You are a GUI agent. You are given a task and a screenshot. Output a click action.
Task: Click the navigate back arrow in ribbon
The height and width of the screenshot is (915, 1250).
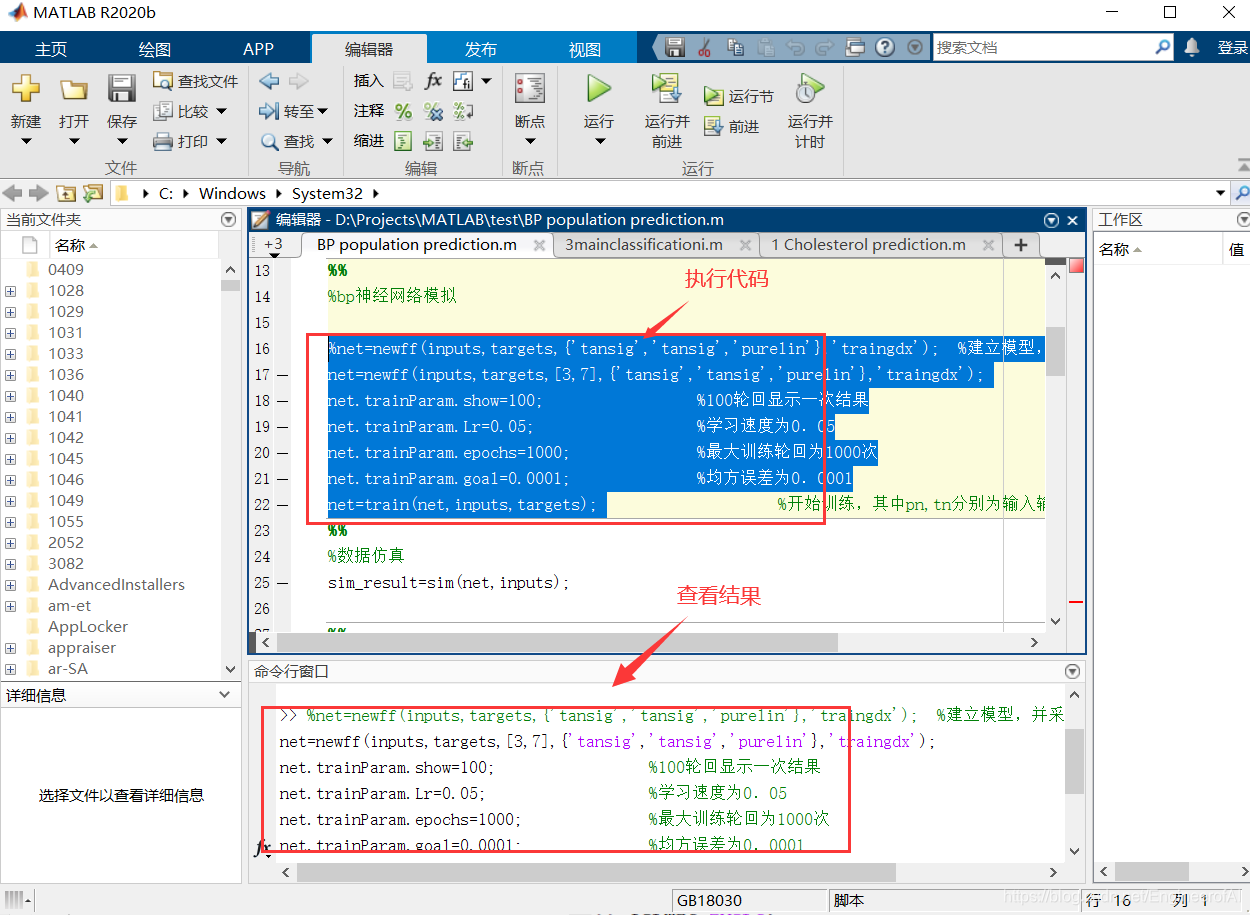(269, 81)
